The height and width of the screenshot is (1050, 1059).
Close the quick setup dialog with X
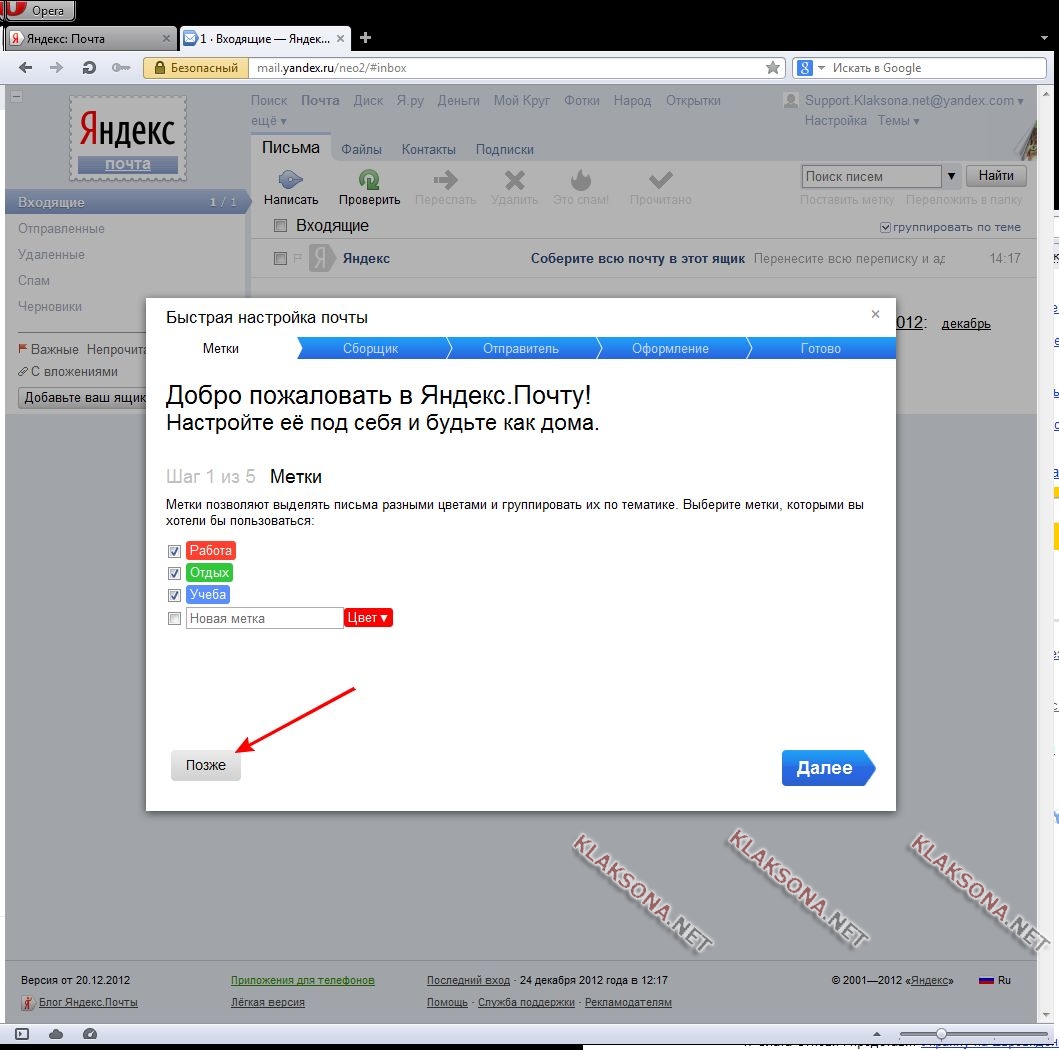875,314
